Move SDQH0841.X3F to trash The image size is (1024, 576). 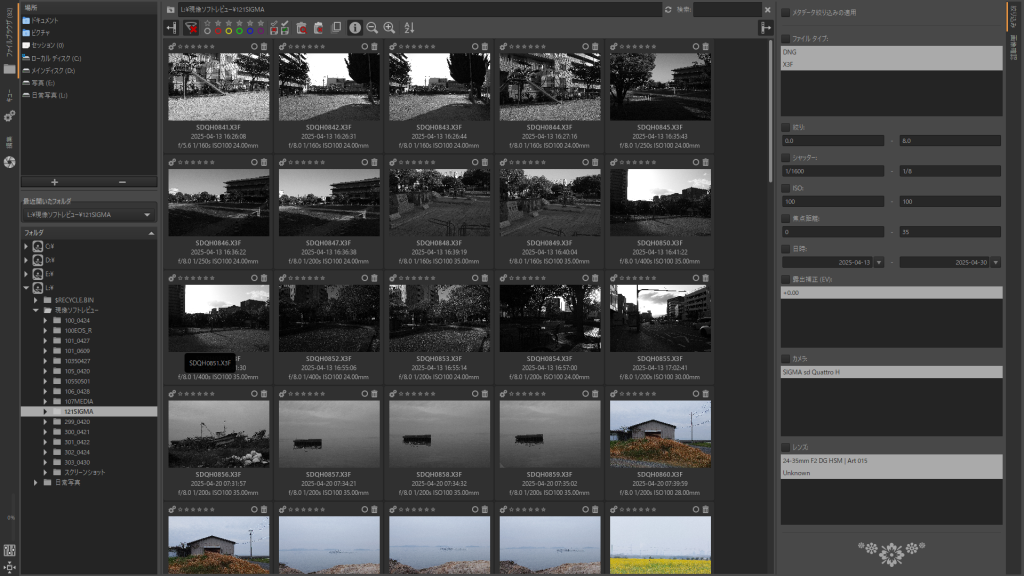[264, 46]
